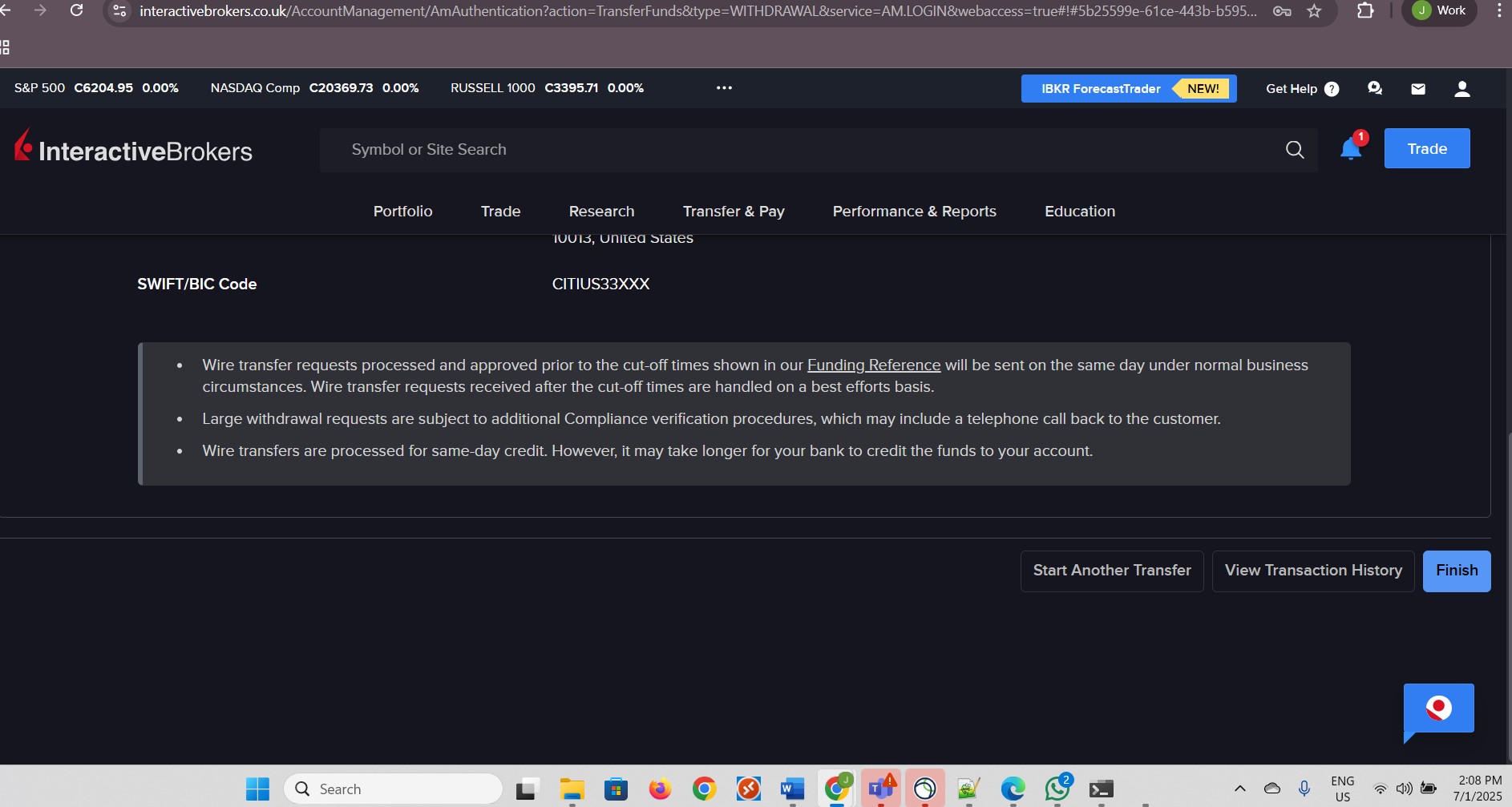The width and height of the screenshot is (1512, 807).
Task: Switch input language ENG US
Action: tap(1343, 789)
